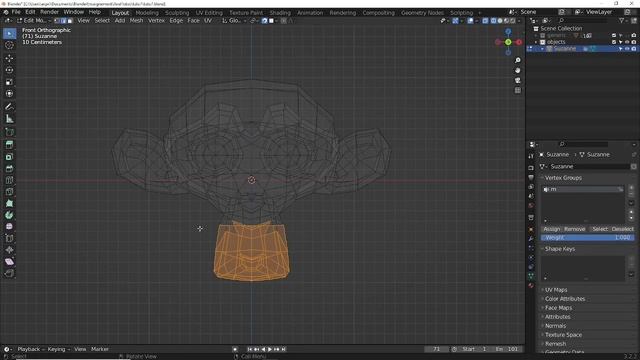The width and height of the screenshot is (640, 360).
Task: Activate the Poly Build tool
Action: pos(9,203)
